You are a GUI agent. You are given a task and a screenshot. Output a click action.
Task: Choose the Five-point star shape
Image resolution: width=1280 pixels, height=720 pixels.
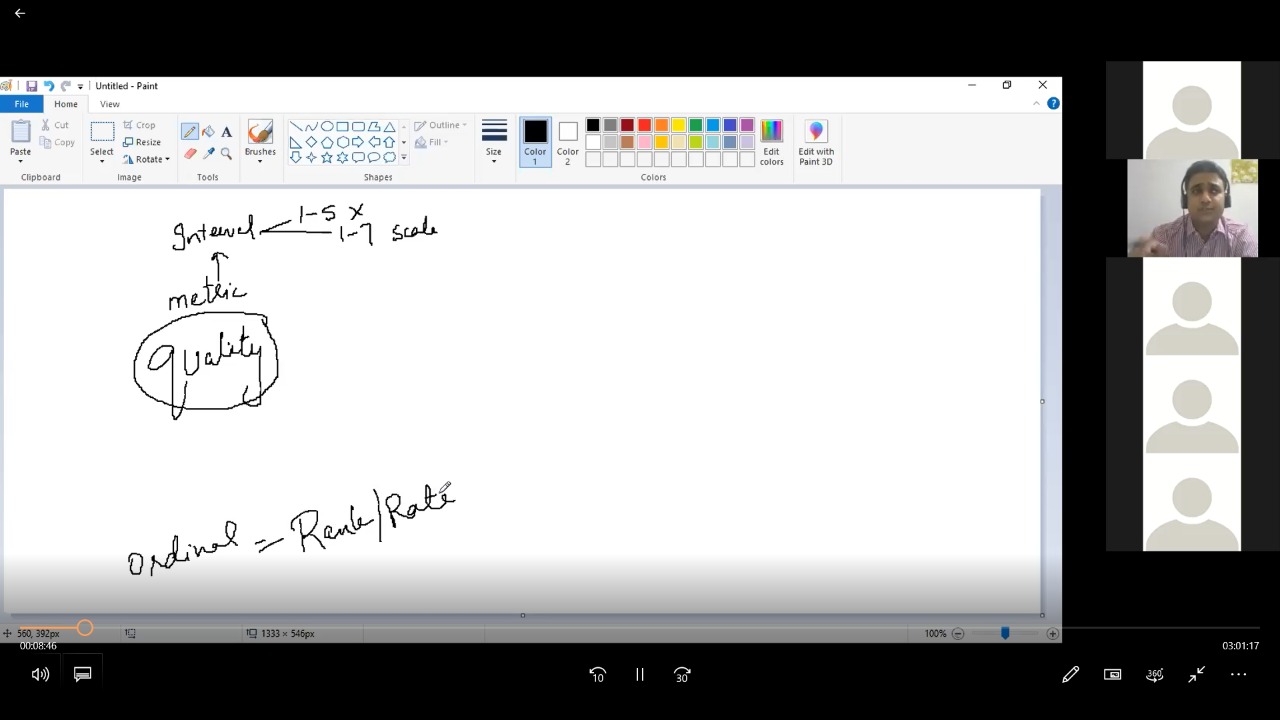(327, 157)
